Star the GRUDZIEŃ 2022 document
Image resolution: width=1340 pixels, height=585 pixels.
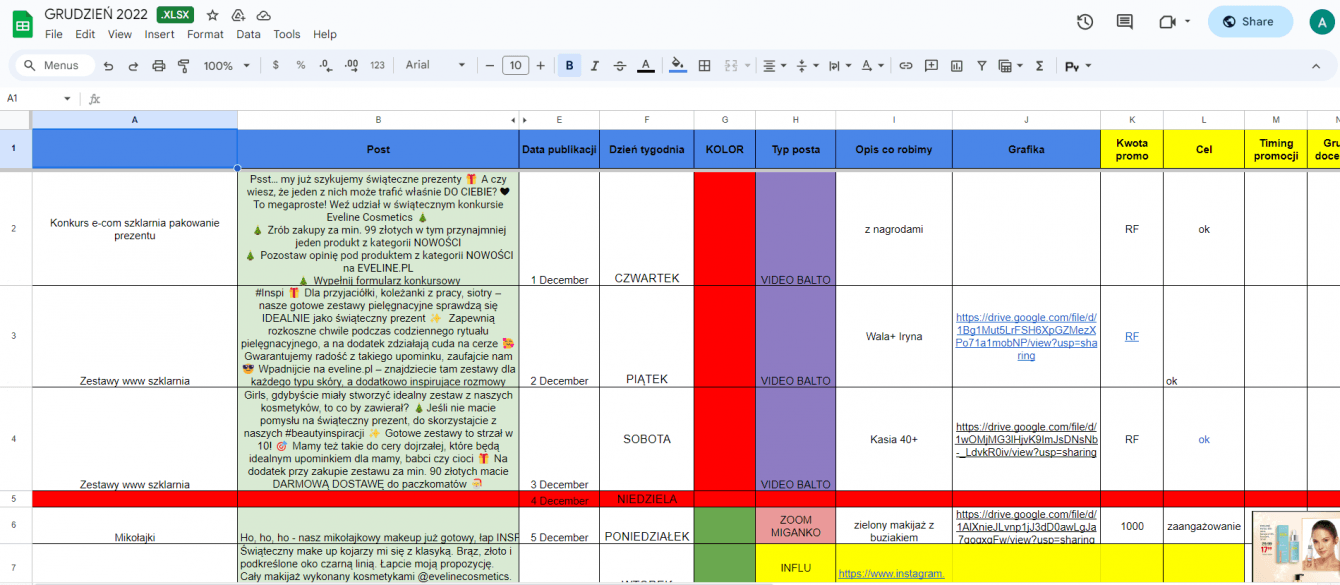pos(212,16)
